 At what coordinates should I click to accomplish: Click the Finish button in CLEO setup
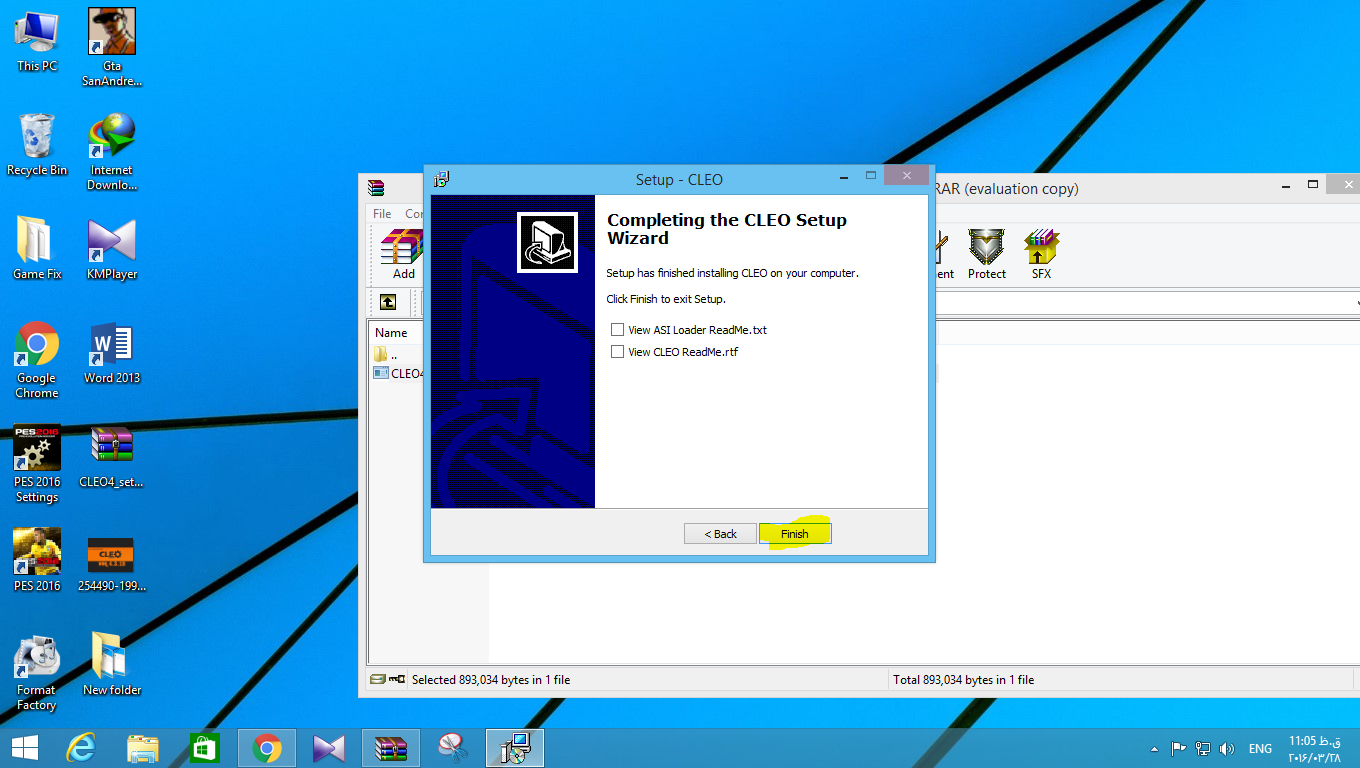click(x=795, y=534)
